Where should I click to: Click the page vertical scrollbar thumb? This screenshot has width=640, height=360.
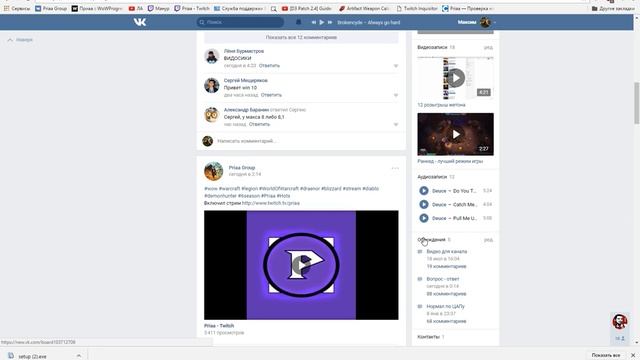tap(637, 103)
